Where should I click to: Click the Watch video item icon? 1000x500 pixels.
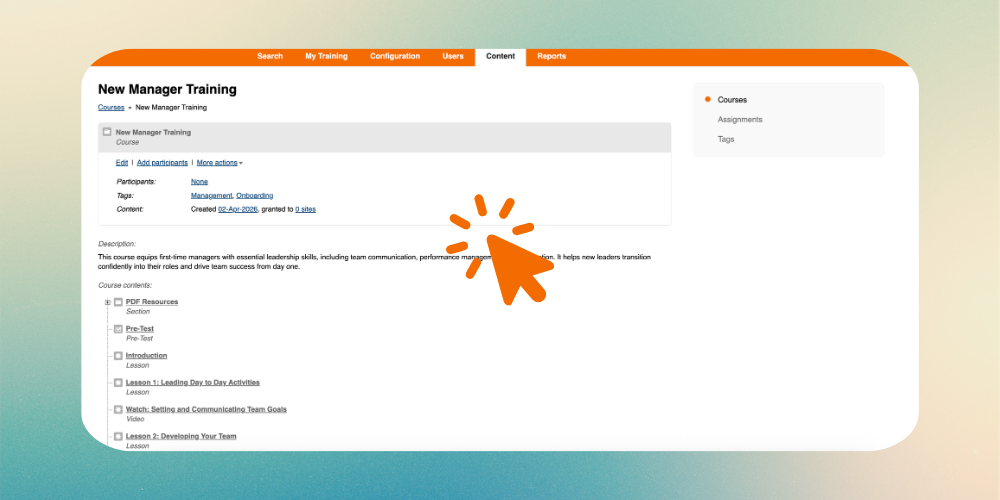pyautogui.click(x=118, y=409)
